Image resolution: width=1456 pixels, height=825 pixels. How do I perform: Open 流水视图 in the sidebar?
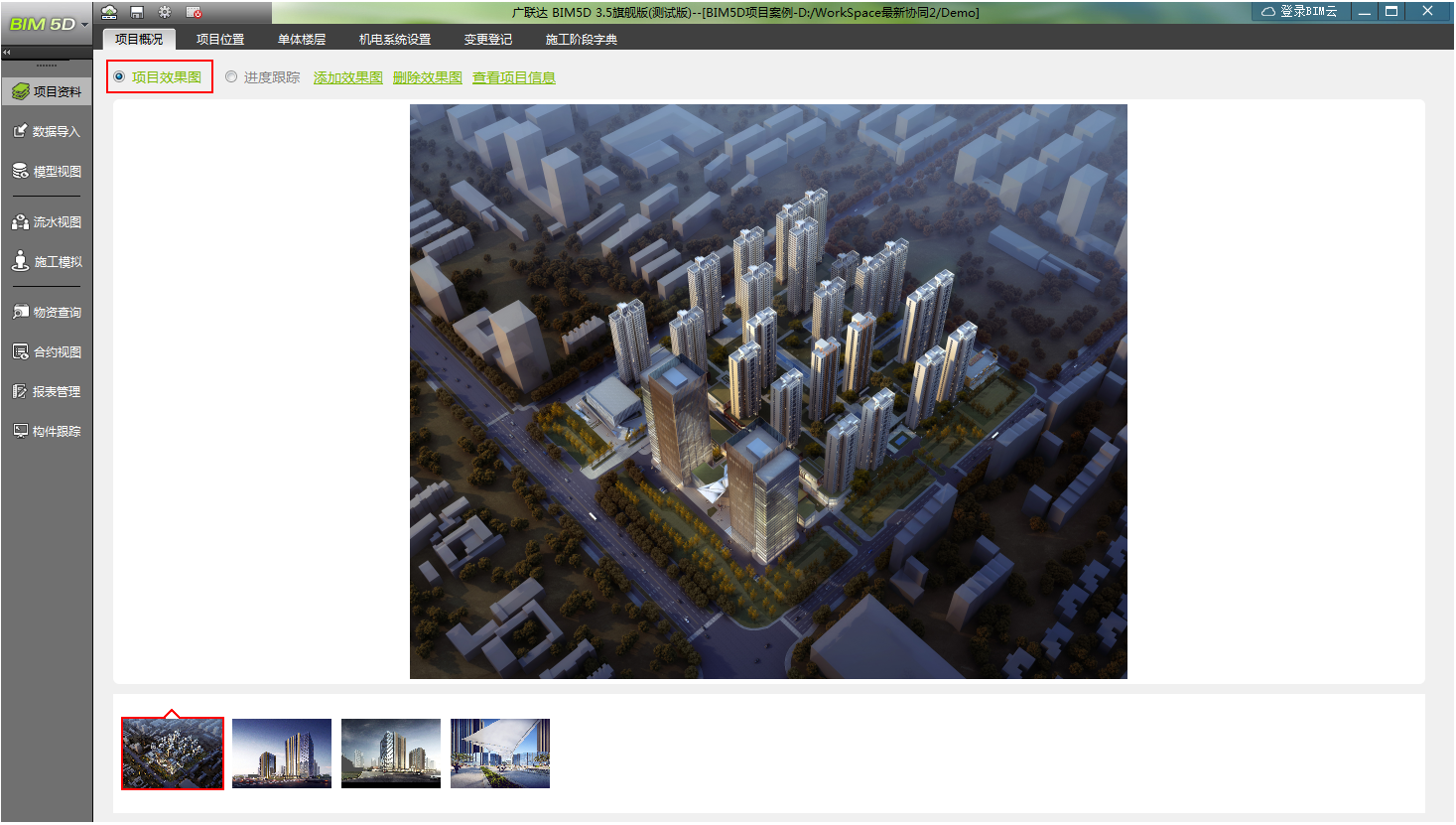[47, 221]
